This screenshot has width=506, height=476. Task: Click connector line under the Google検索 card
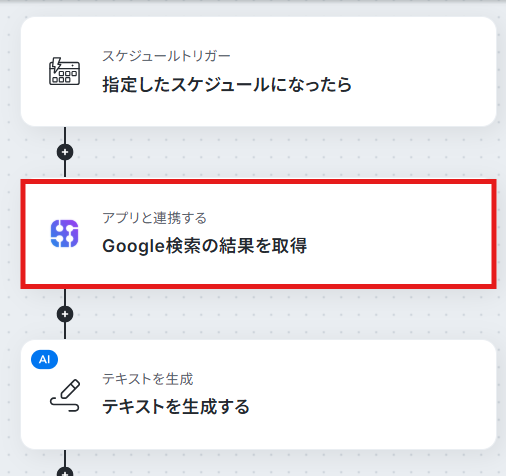coord(65,297)
